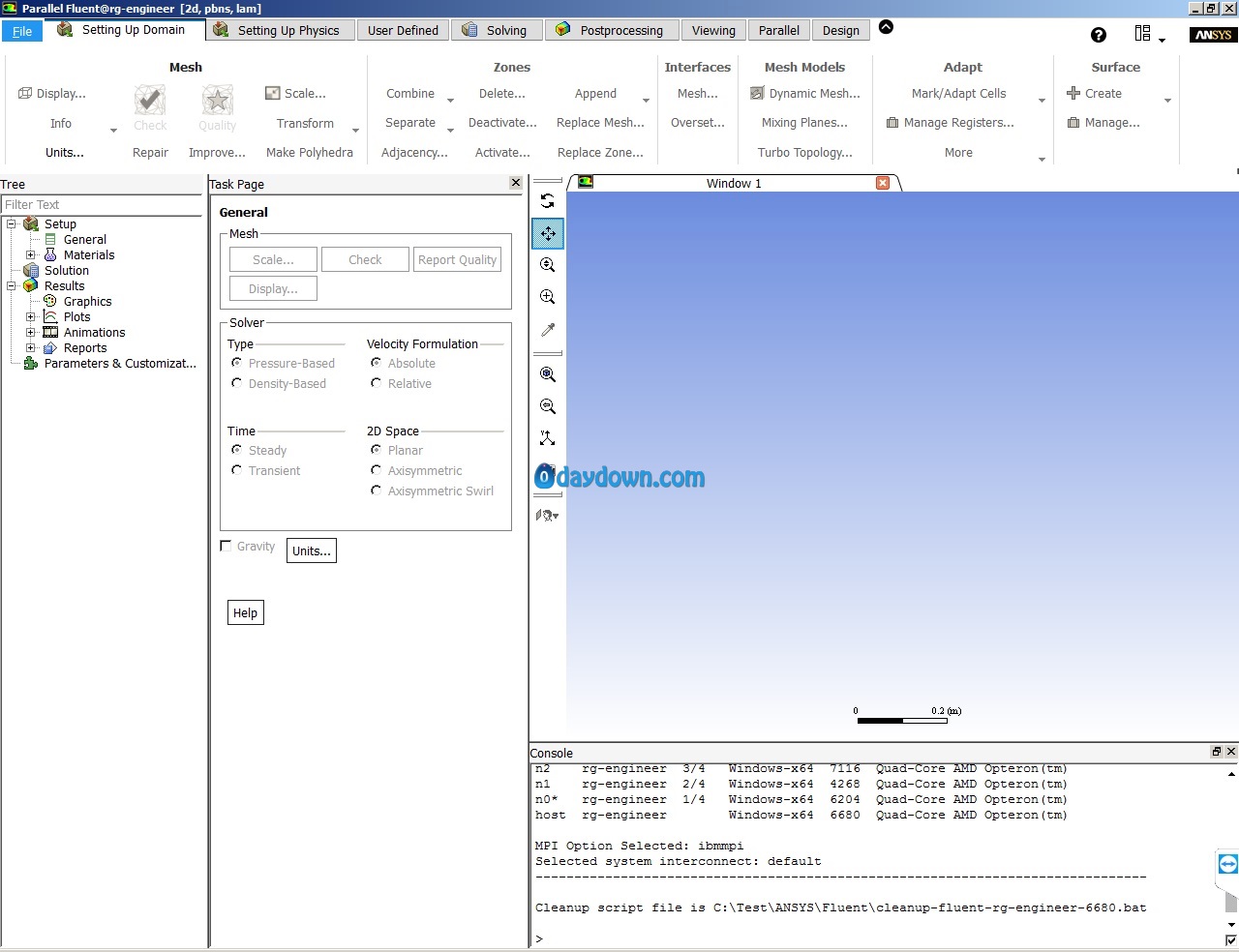The width and height of the screenshot is (1239, 952).
Task: Collapse the ribbon with the up arrow
Action: pos(887,27)
